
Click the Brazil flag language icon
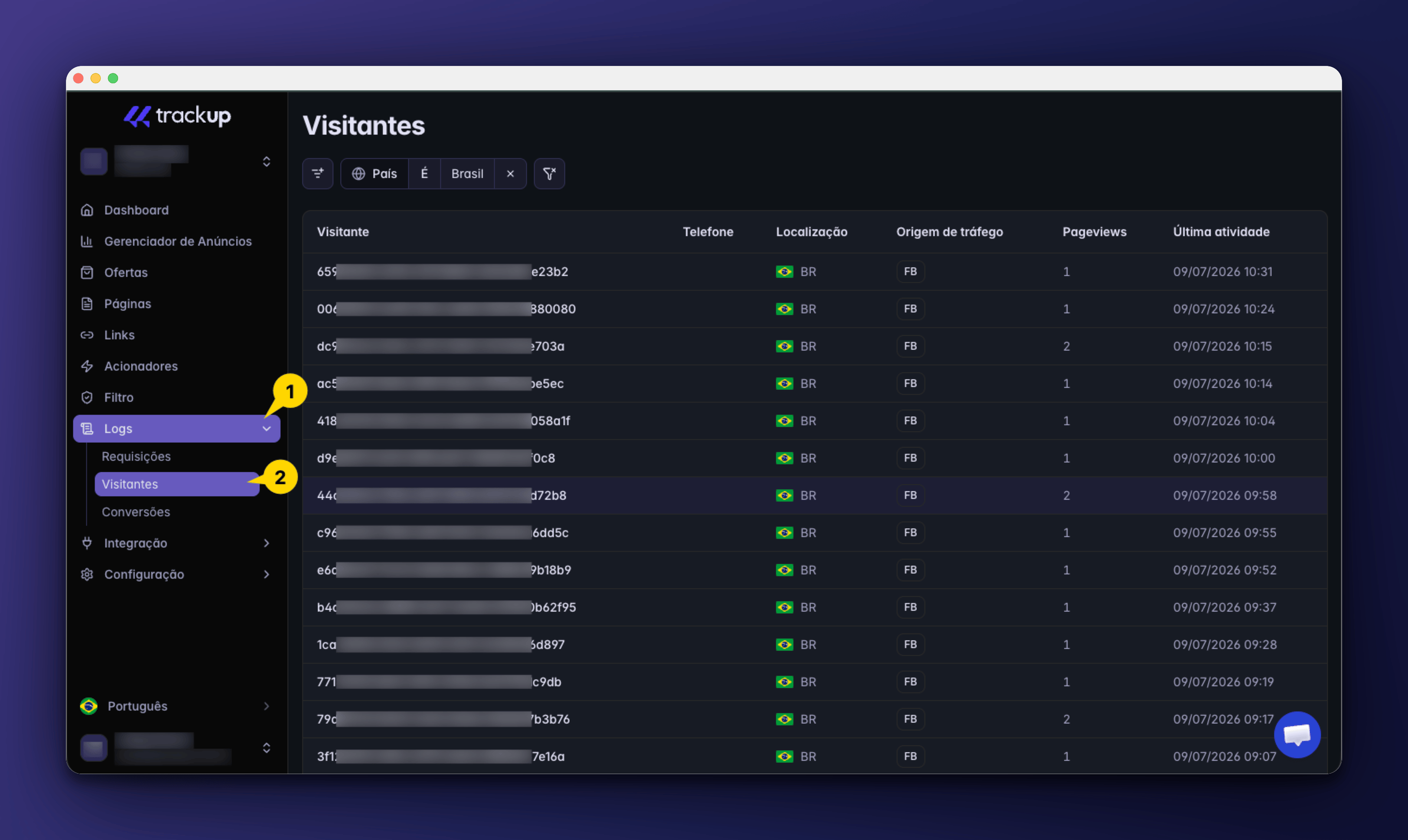(x=89, y=706)
